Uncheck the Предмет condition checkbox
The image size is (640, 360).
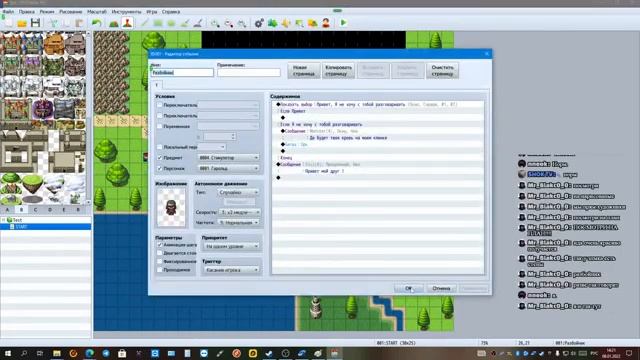[x=160, y=158]
